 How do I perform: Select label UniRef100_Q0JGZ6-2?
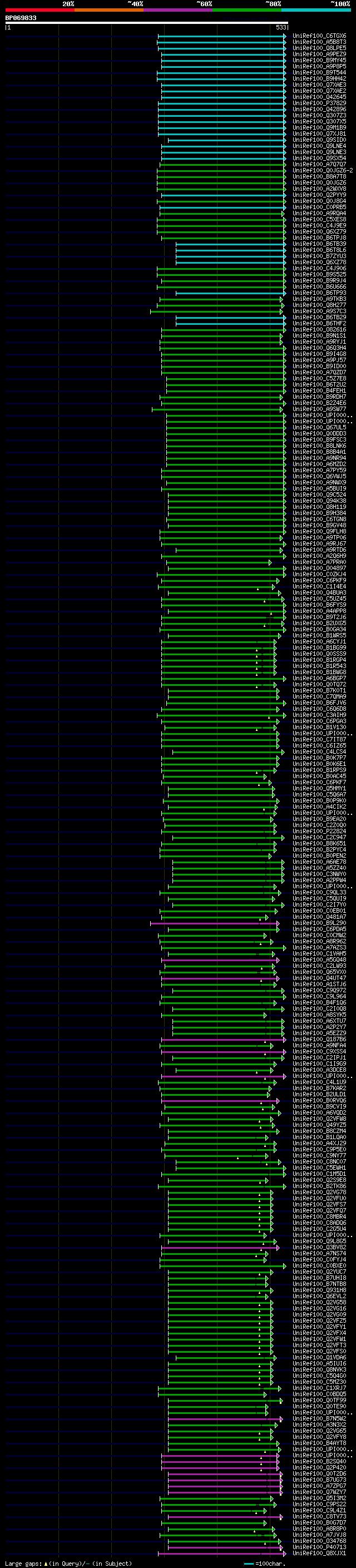pos(323,170)
